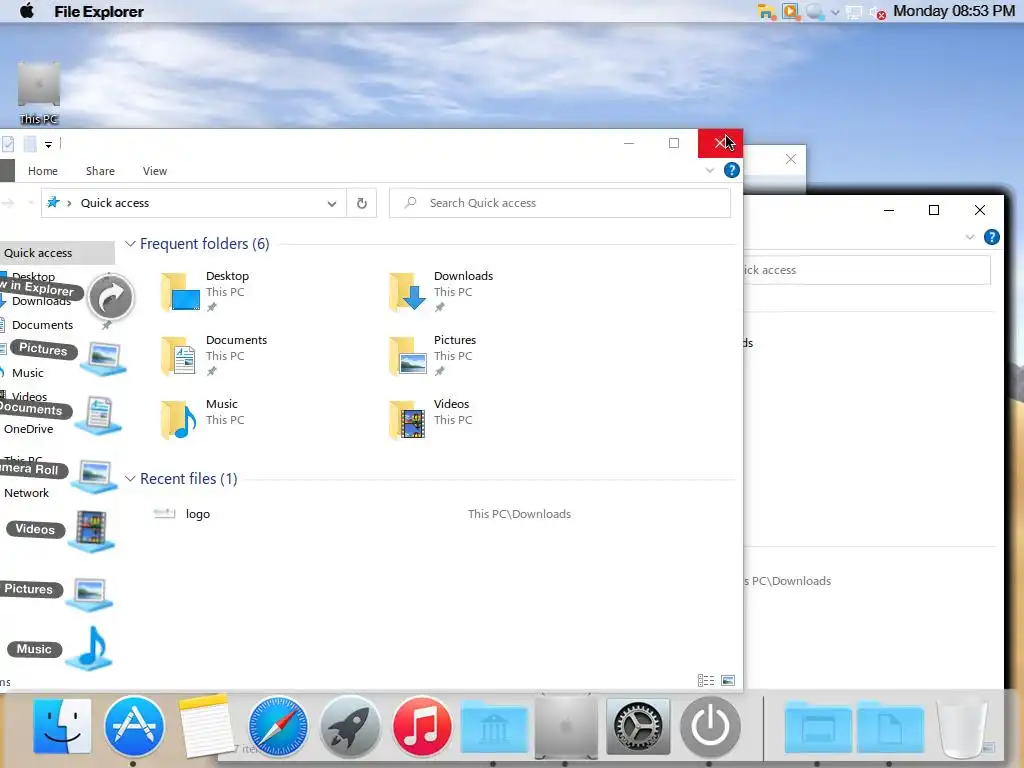Open Quick Access Toolbar customize dropdown
The width and height of the screenshot is (1024, 768).
click(x=48, y=144)
